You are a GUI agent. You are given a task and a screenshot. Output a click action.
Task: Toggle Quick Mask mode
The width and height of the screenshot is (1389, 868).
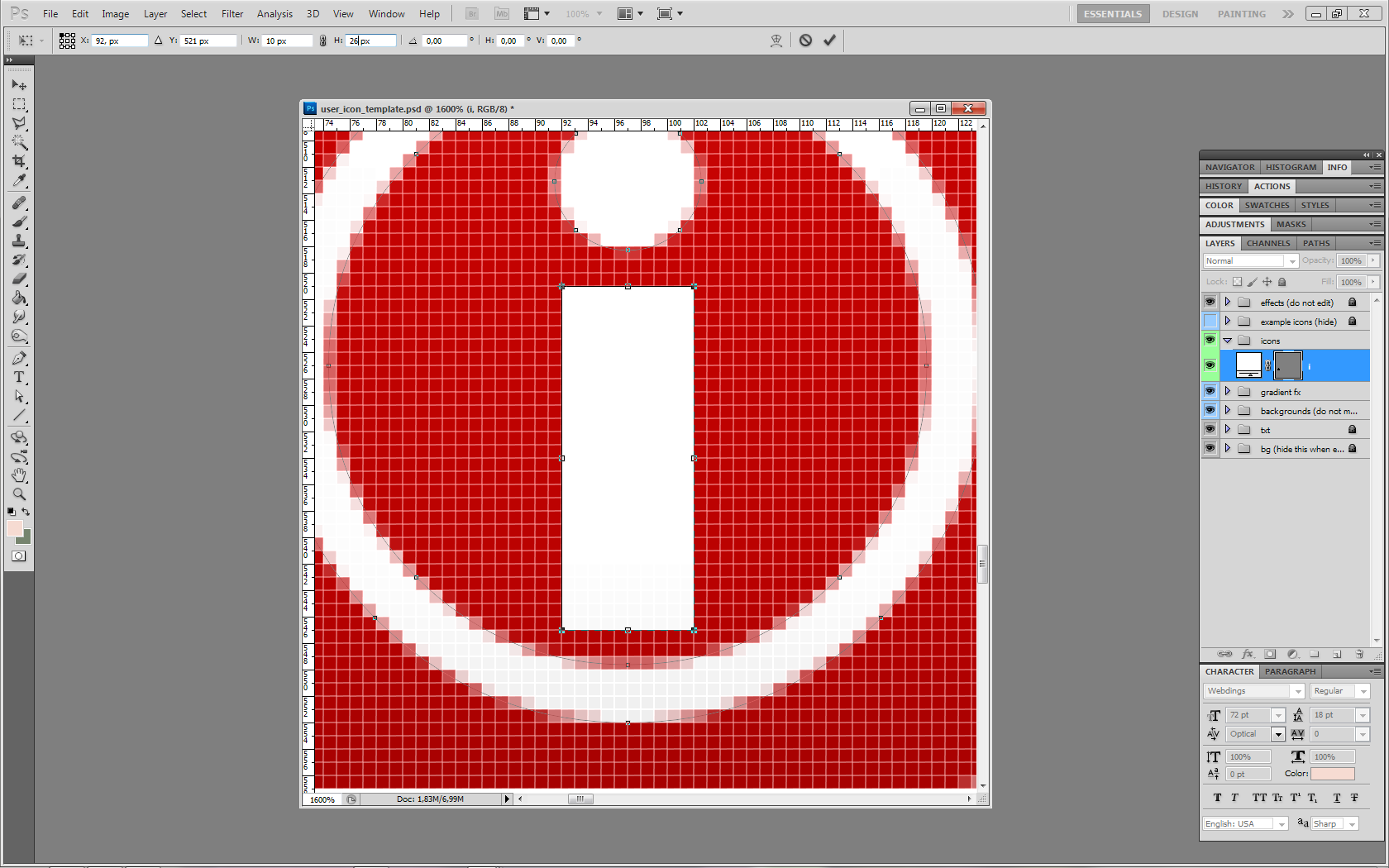(18, 556)
